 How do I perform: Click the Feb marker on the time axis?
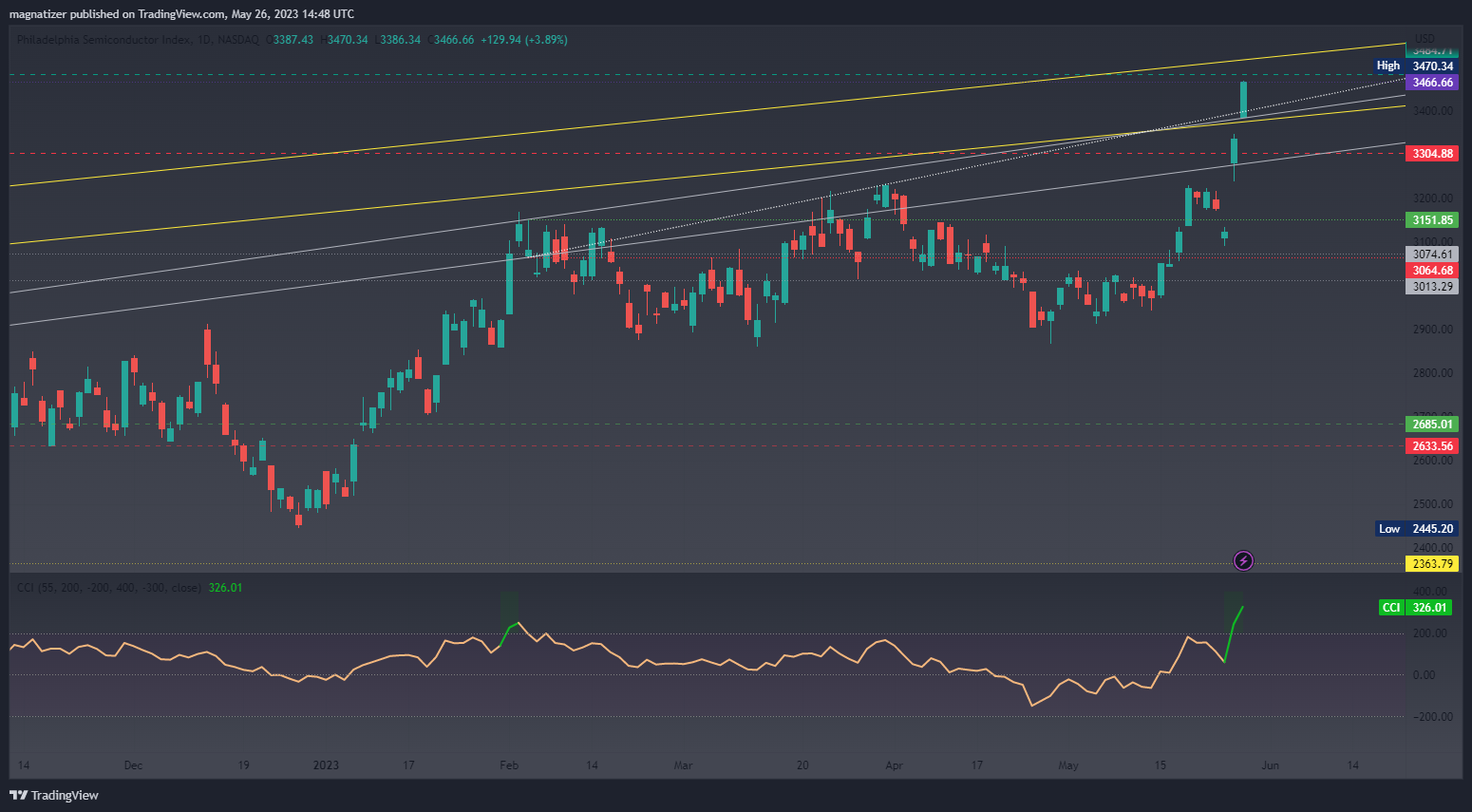tap(509, 765)
